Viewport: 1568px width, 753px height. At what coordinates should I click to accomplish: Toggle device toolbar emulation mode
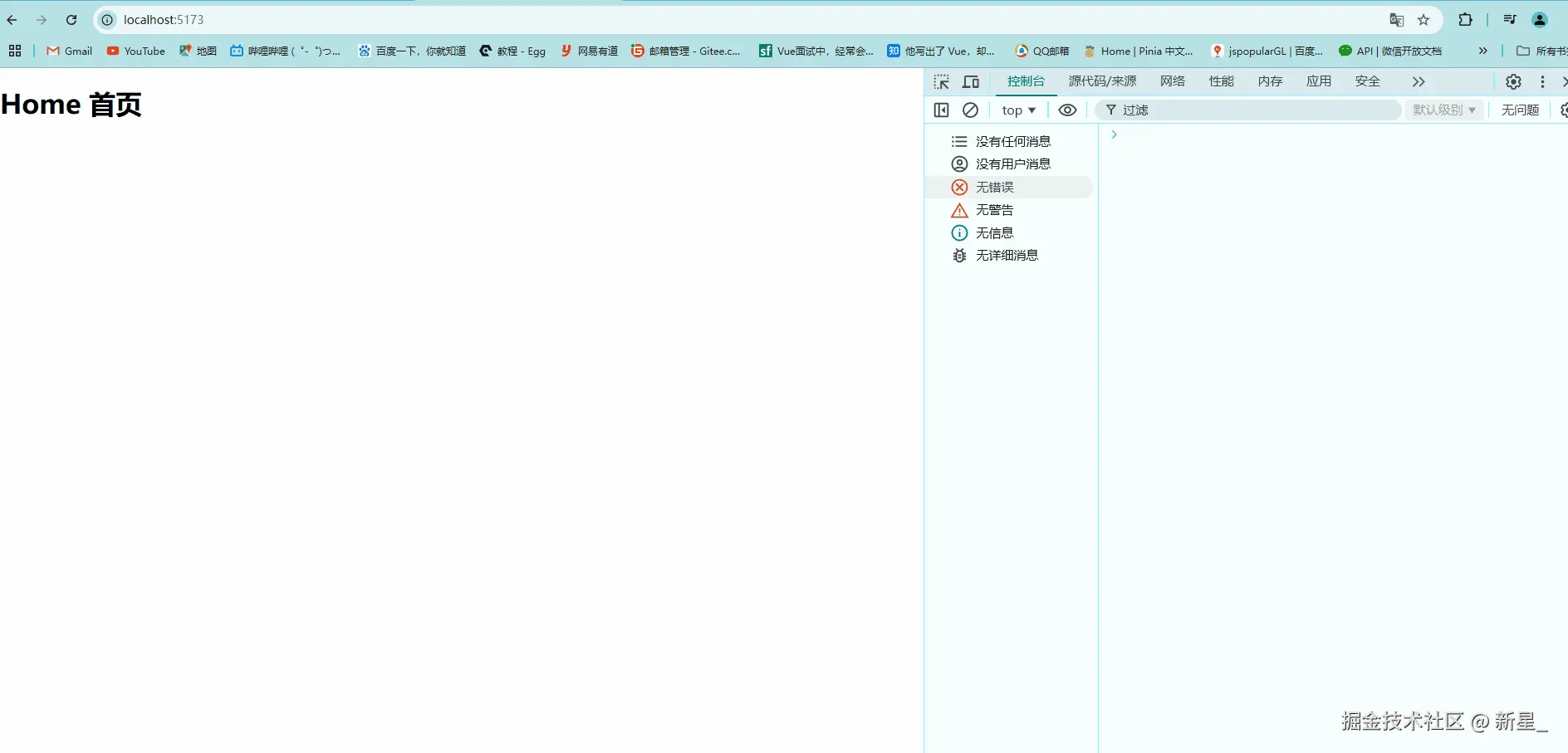coord(971,81)
